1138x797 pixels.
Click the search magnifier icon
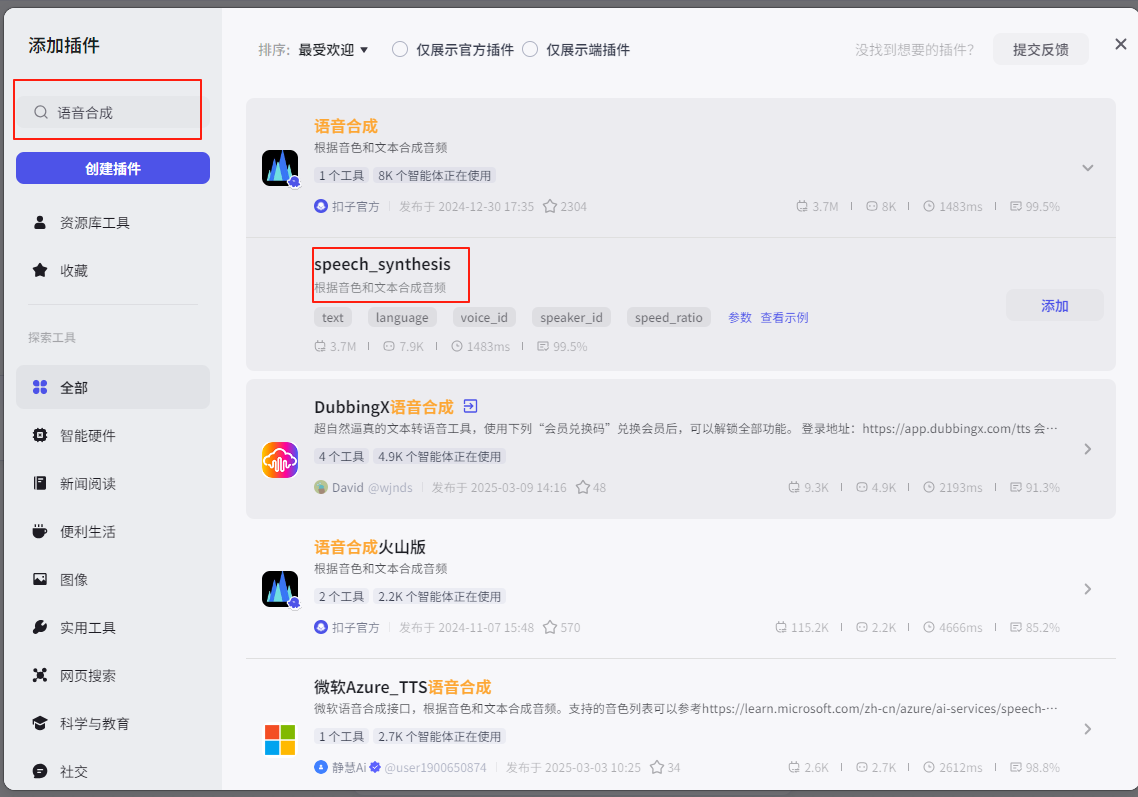(x=41, y=113)
